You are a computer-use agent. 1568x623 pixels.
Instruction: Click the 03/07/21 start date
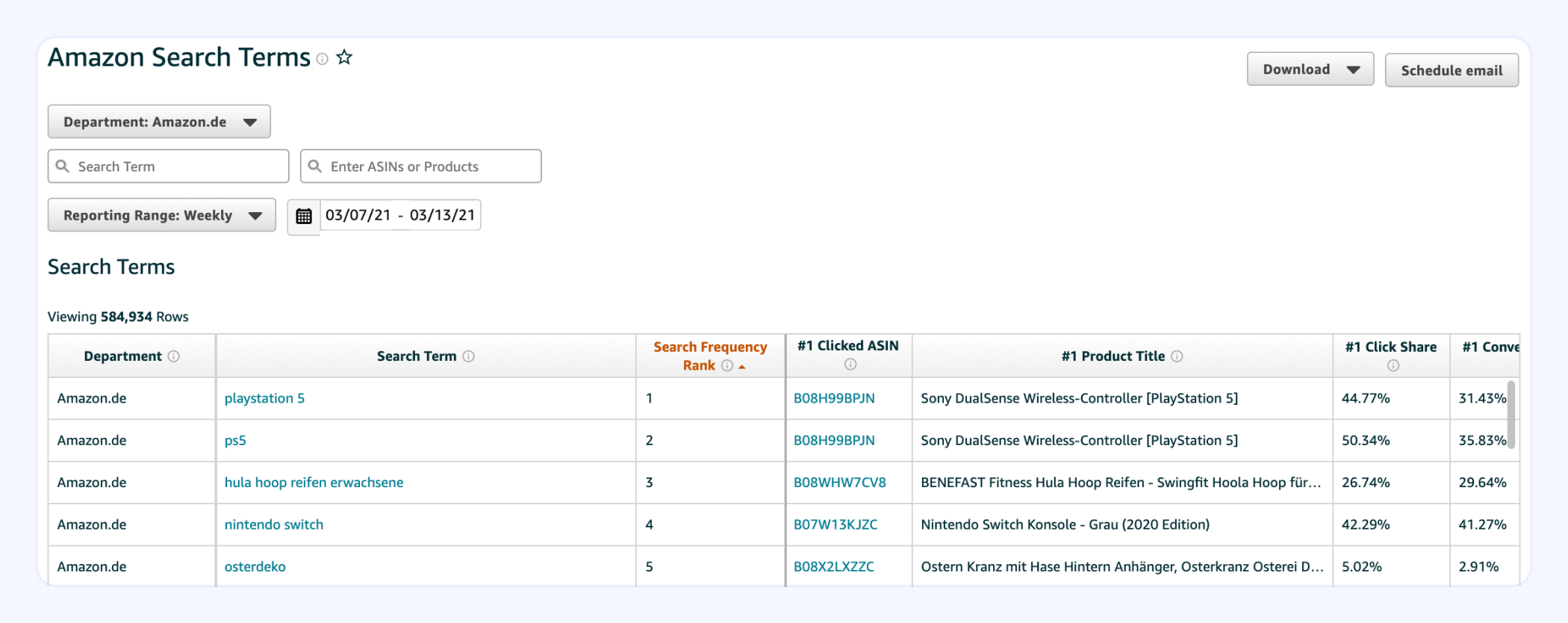pyautogui.click(x=358, y=215)
